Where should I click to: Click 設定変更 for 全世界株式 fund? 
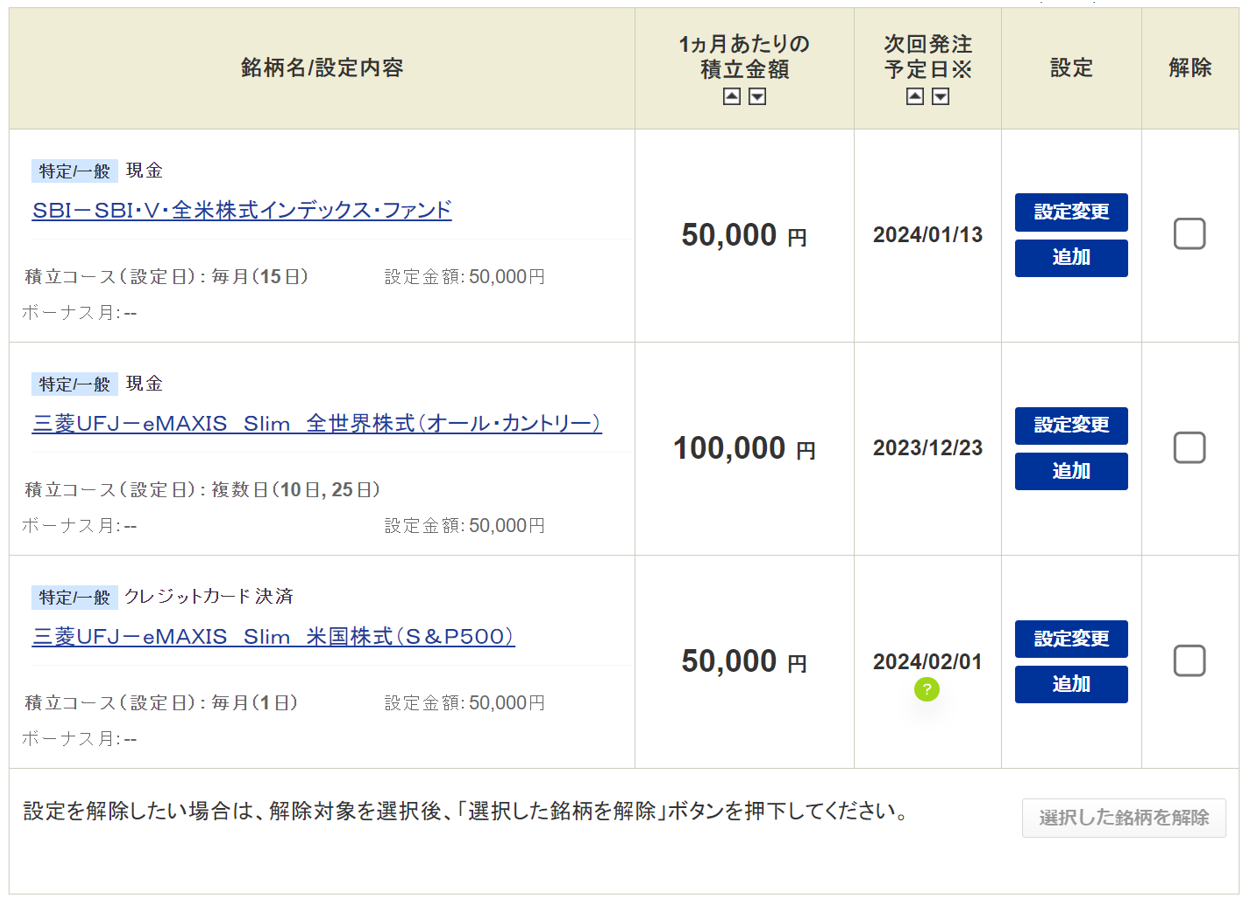(x=1071, y=425)
